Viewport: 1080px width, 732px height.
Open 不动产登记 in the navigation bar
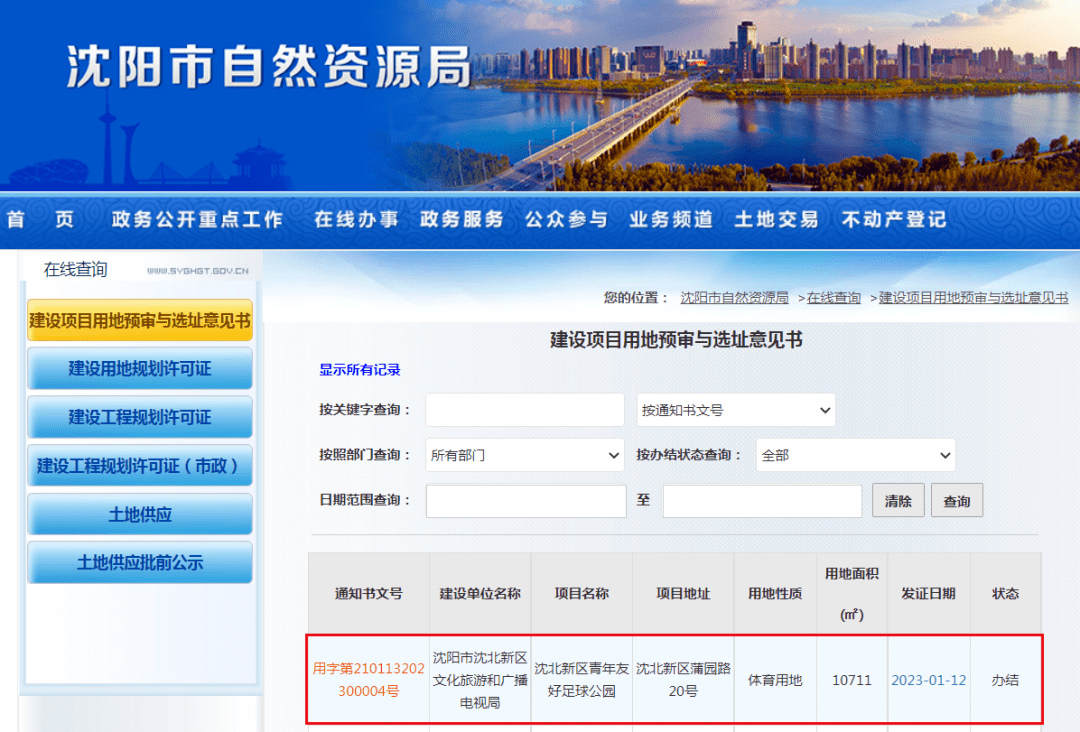[894, 219]
